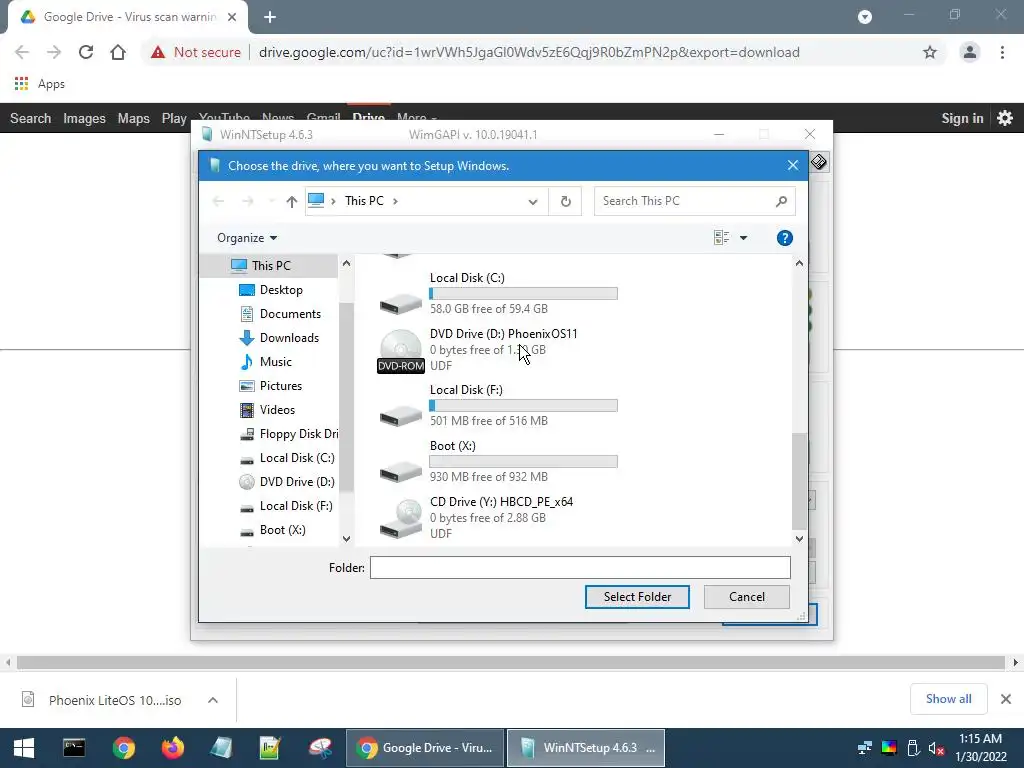Launch Command Prompt from taskbar
The height and width of the screenshot is (768, 1024).
pos(74,748)
